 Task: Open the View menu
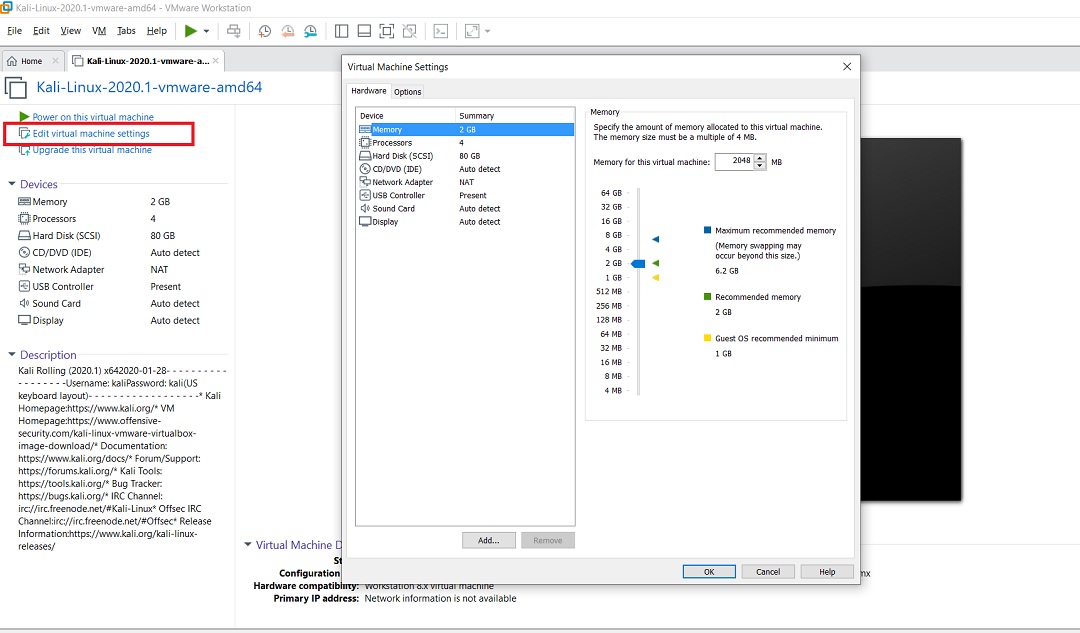[70, 31]
